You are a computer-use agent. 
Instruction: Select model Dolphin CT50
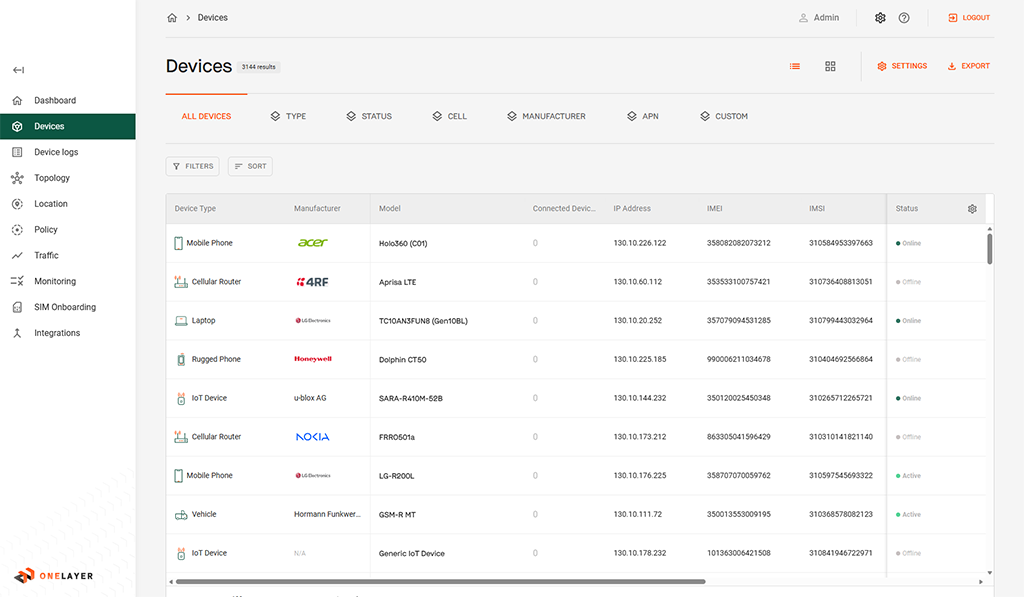coord(402,360)
